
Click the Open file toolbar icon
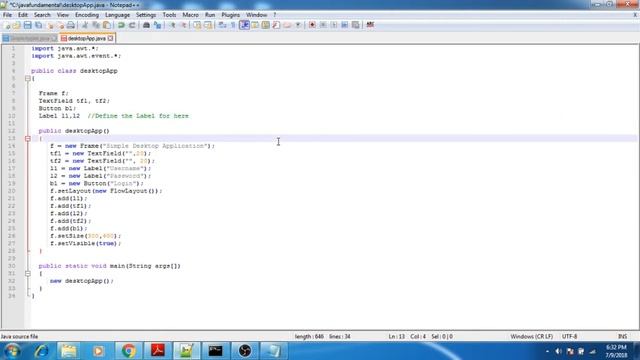[17, 25]
